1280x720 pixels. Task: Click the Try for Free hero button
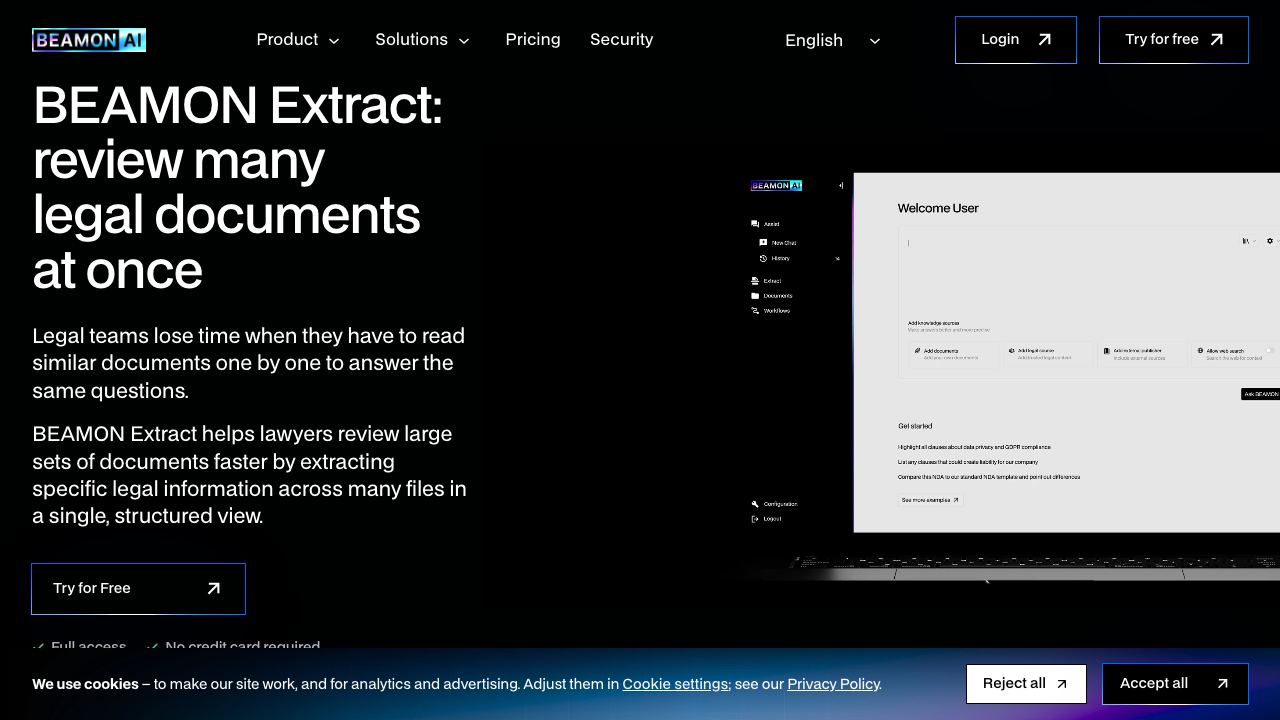tap(138, 588)
